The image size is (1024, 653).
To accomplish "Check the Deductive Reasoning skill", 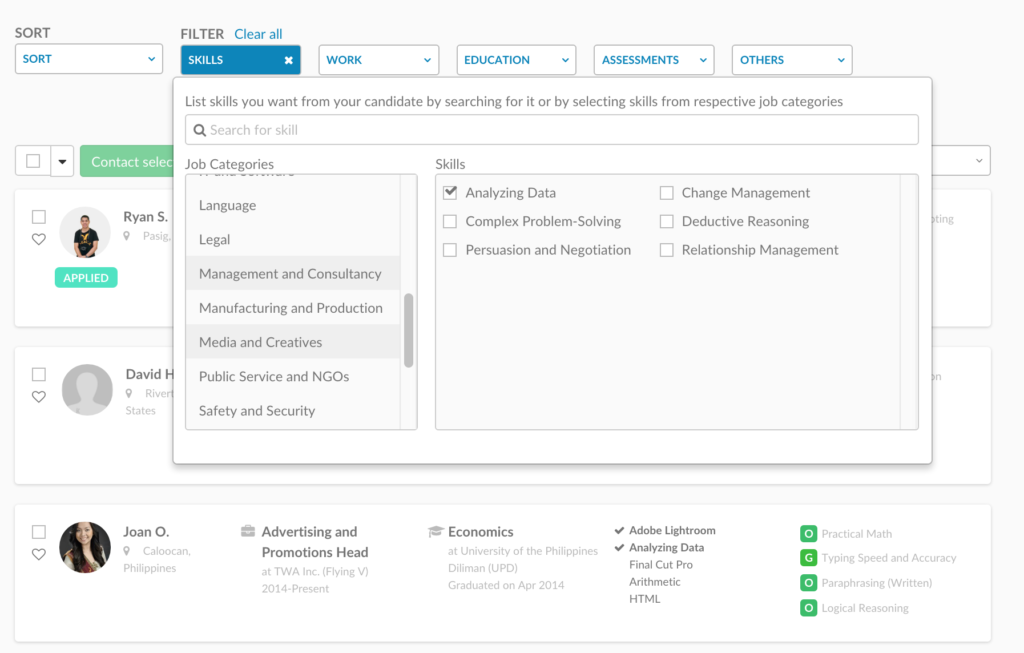I will coord(666,221).
